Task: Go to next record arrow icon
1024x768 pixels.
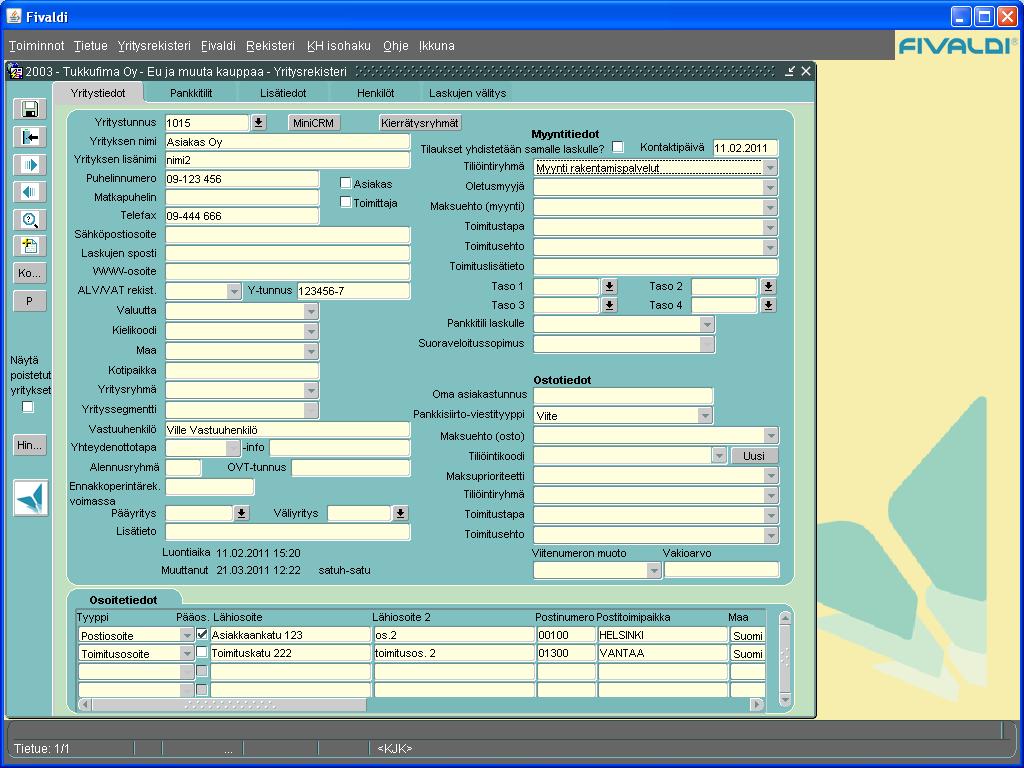Action: [x=30, y=165]
